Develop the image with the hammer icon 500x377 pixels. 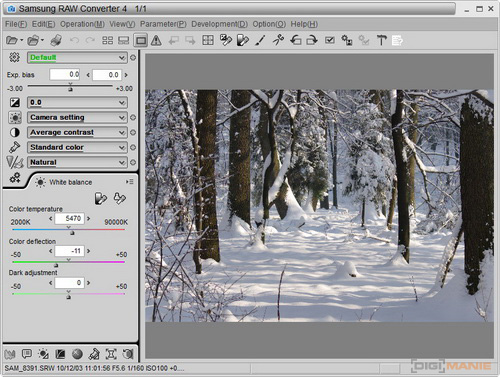(381, 40)
